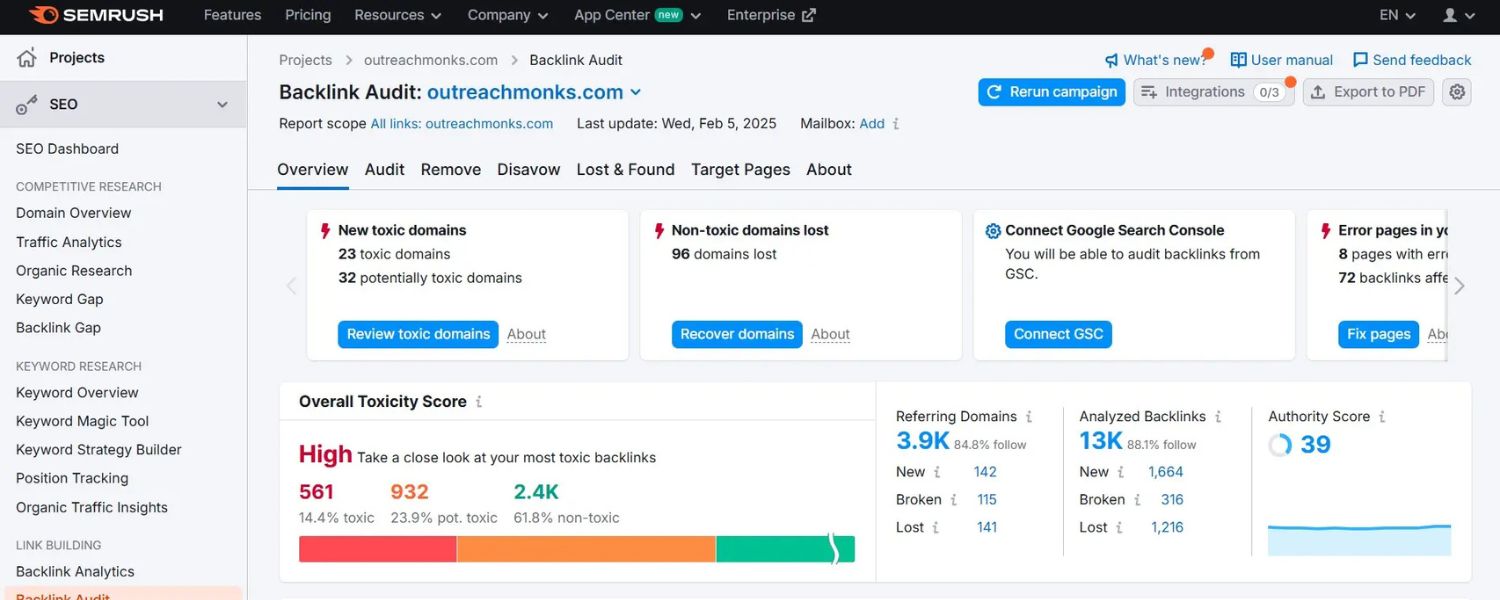This screenshot has height=600, width=1500.
Task: Open the Lost & Found tab
Action: click(625, 170)
